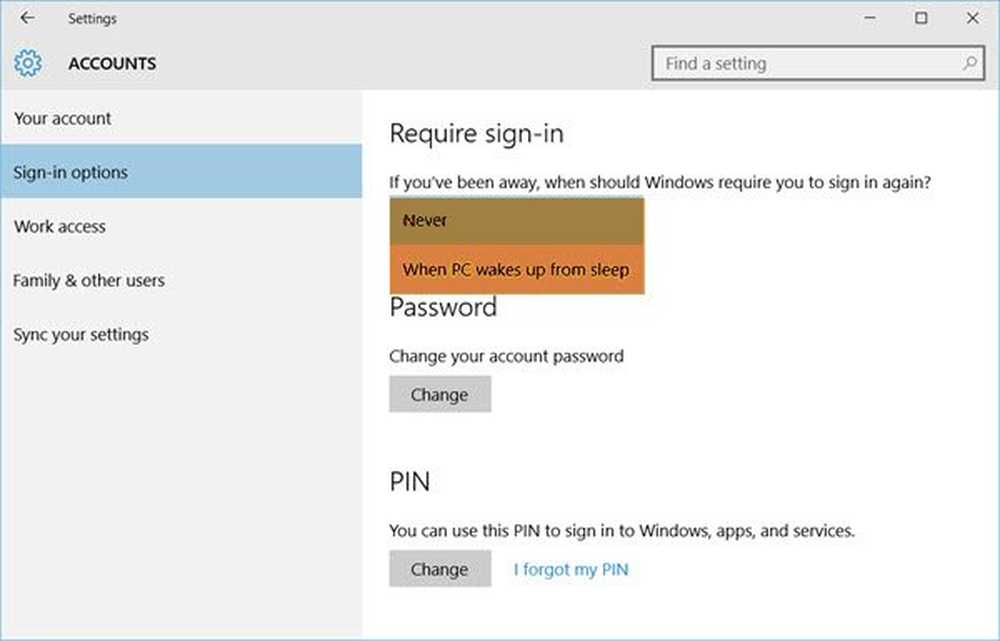
Task: Open the I forgot my PIN link
Action: tap(571, 569)
